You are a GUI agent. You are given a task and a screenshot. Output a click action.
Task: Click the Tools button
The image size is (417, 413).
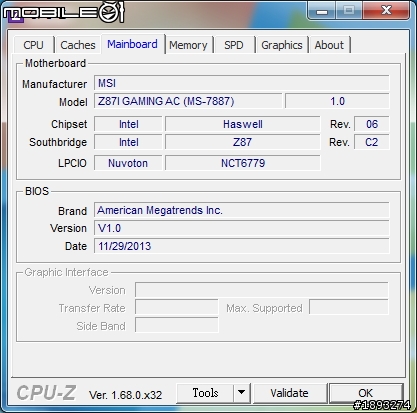(205, 393)
